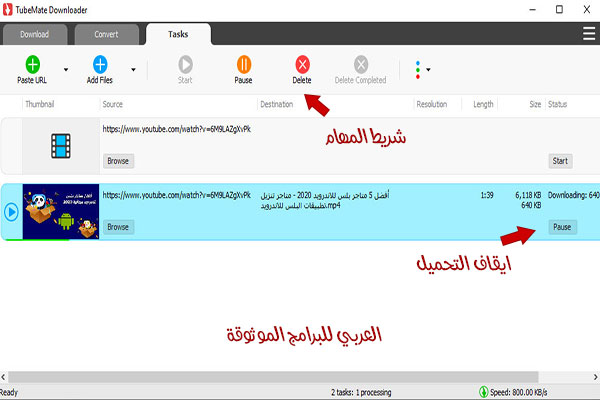Screen dimensions: 600x400
Task: Click the scroll left arrow
Action: click(x=3, y=377)
